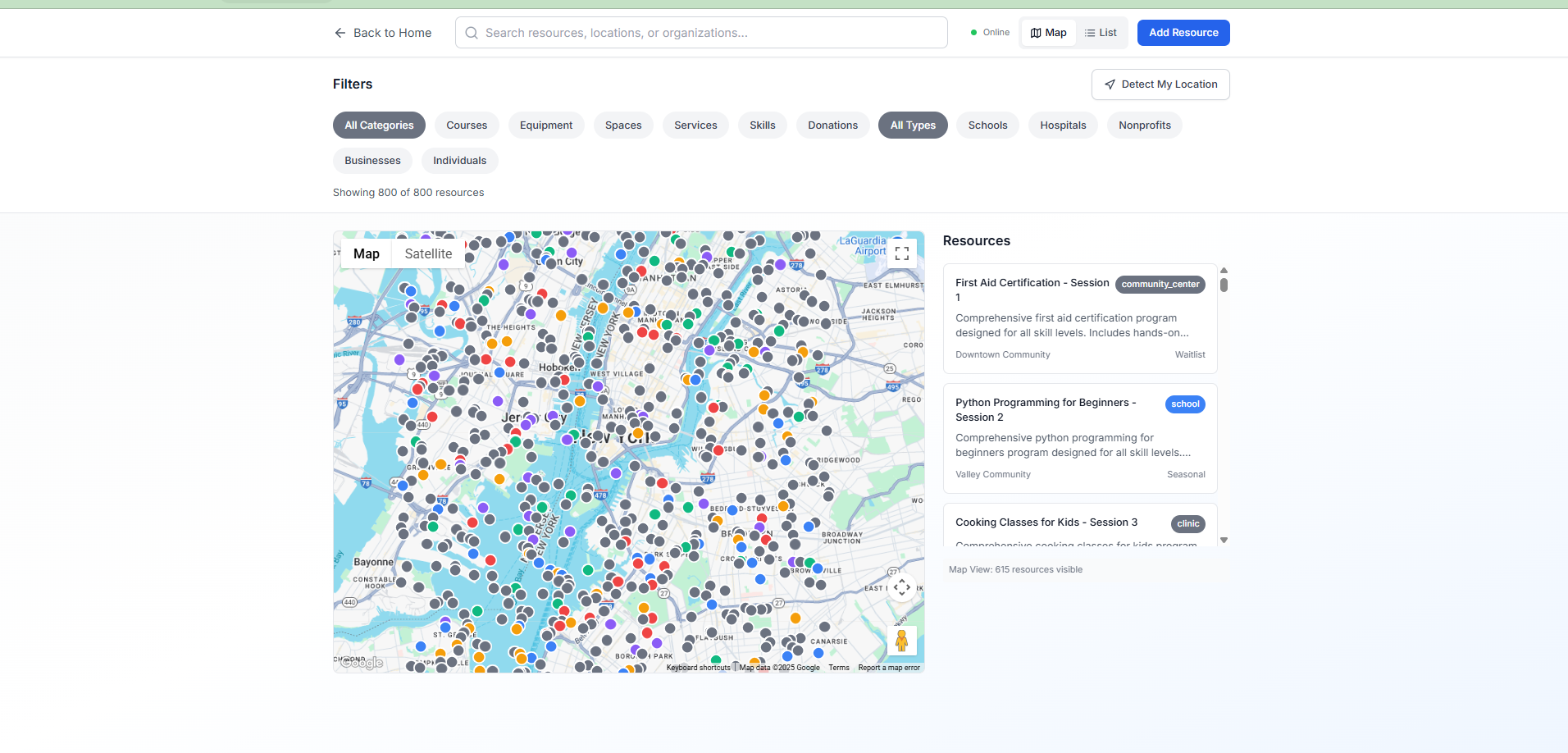Focus the search resources input field
1568x753 pixels.
click(701, 33)
